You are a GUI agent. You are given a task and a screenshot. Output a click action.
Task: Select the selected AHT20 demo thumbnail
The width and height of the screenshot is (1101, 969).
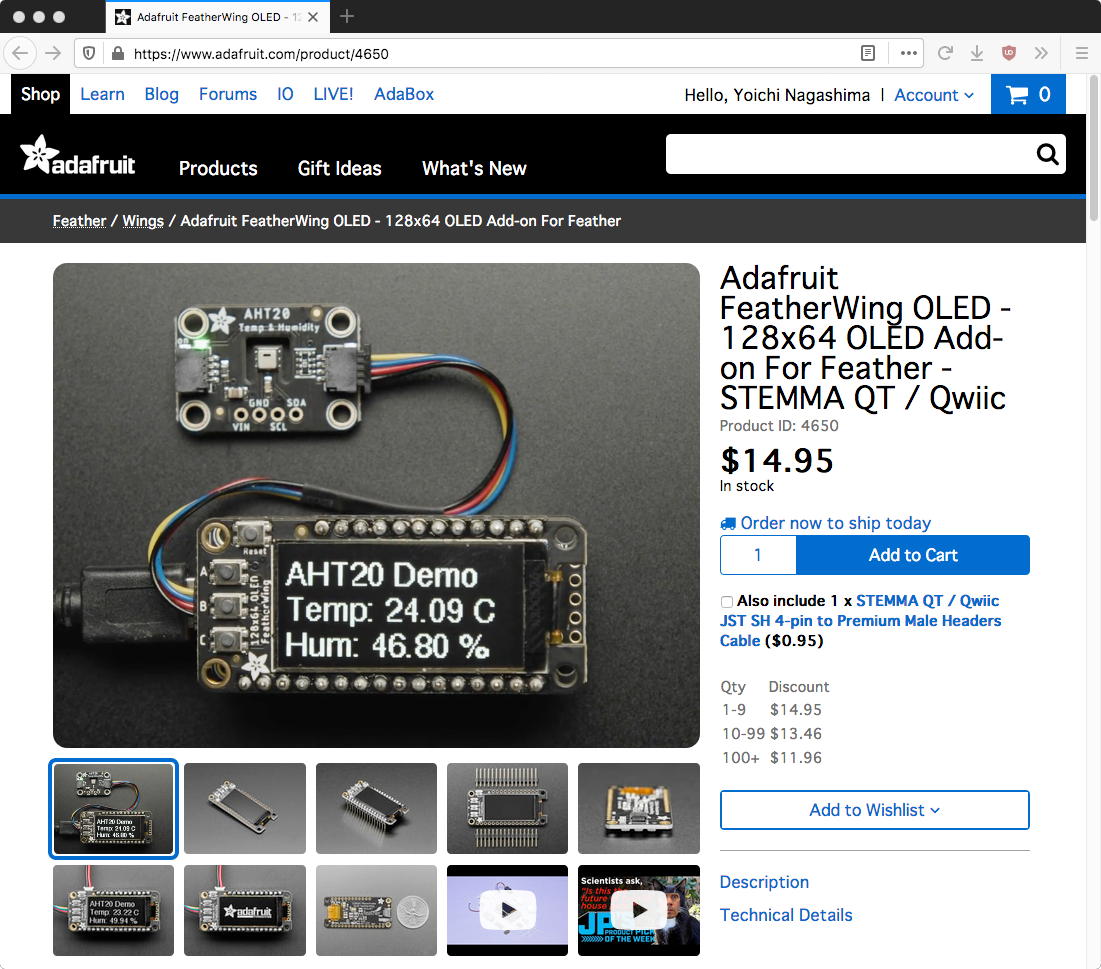[113, 809]
